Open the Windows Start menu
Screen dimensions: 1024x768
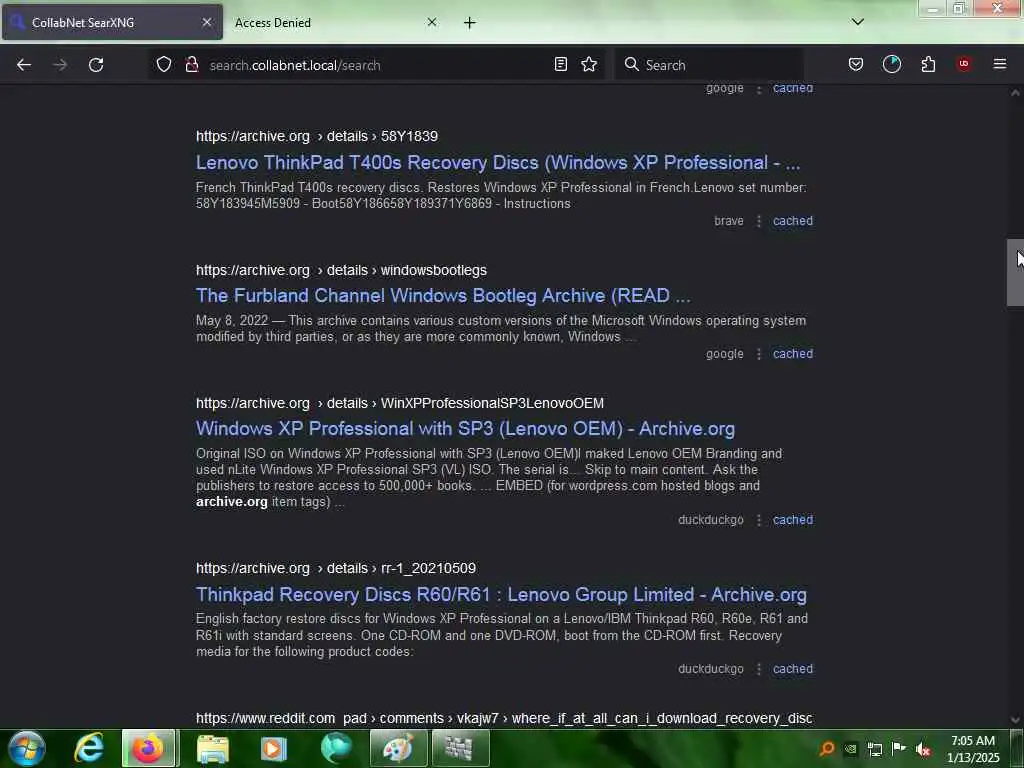(26, 748)
